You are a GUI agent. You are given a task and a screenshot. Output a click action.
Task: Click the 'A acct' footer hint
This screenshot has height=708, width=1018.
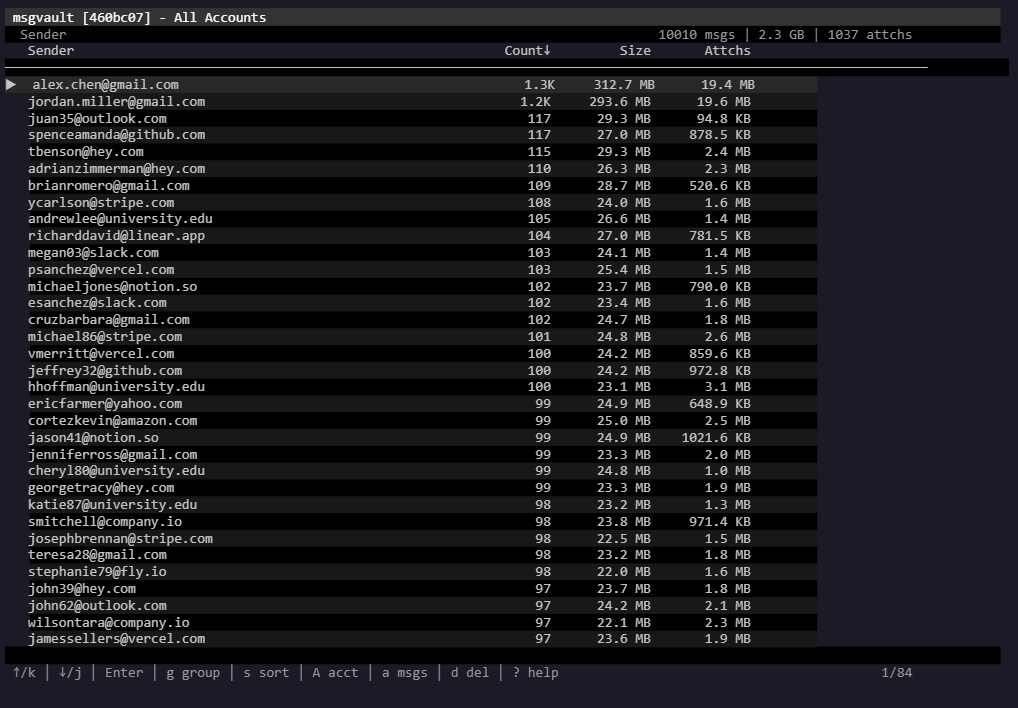335,673
